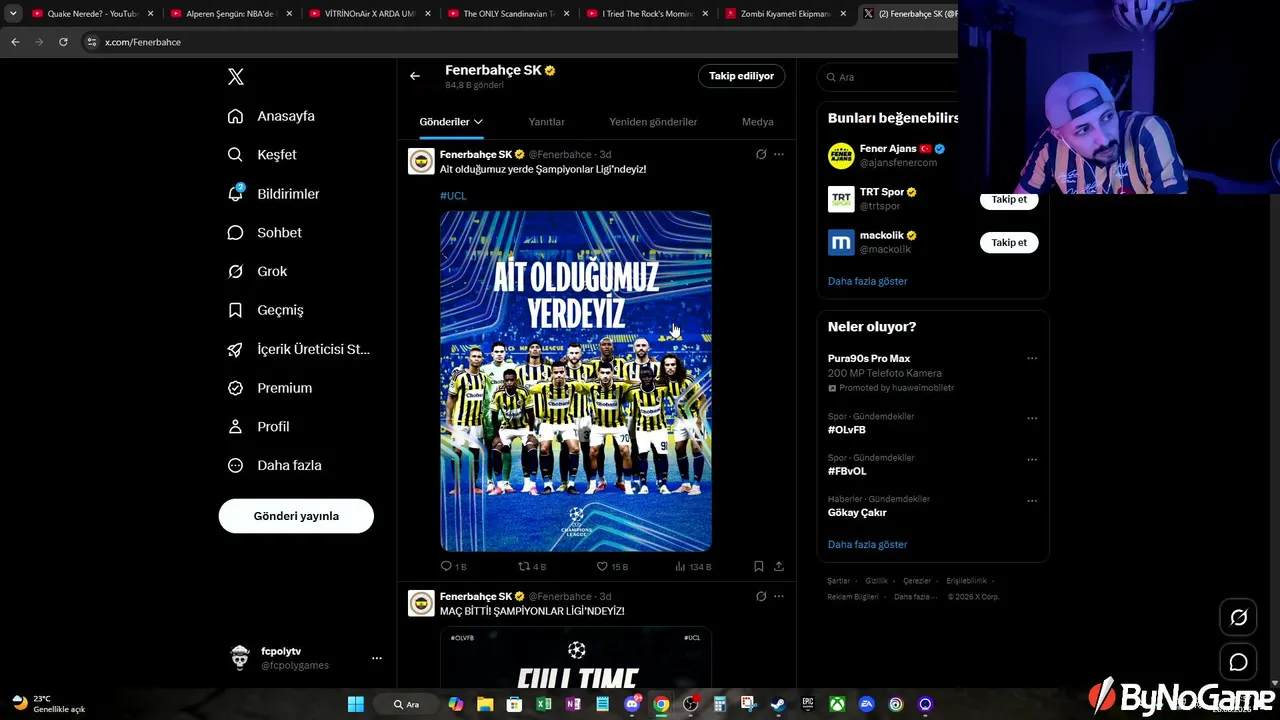This screenshot has width=1280, height=720.
Task: Expand Daha fazla menu in the sidebar
Action: click(276, 465)
